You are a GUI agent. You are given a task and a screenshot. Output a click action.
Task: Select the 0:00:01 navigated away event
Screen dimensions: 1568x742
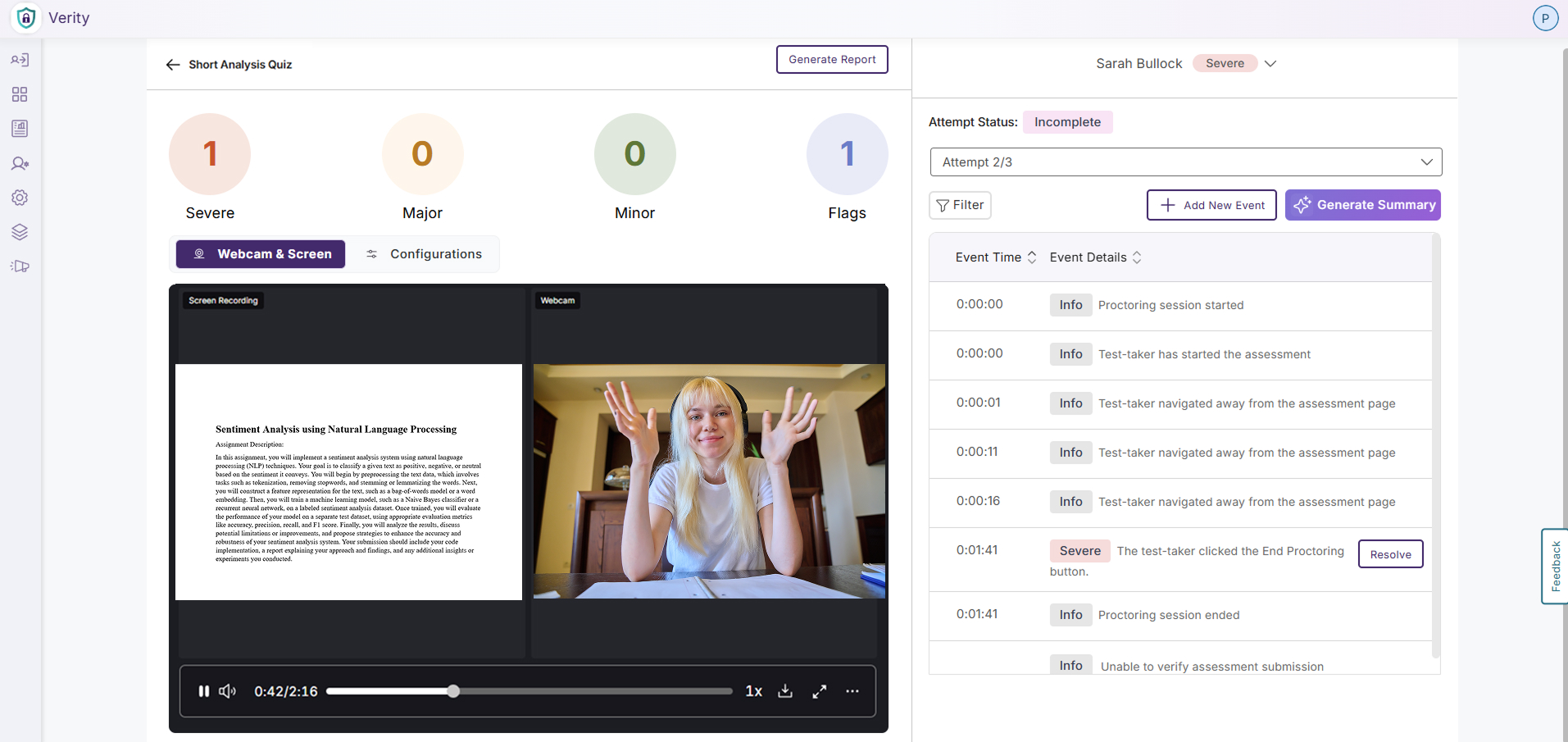1180,403
